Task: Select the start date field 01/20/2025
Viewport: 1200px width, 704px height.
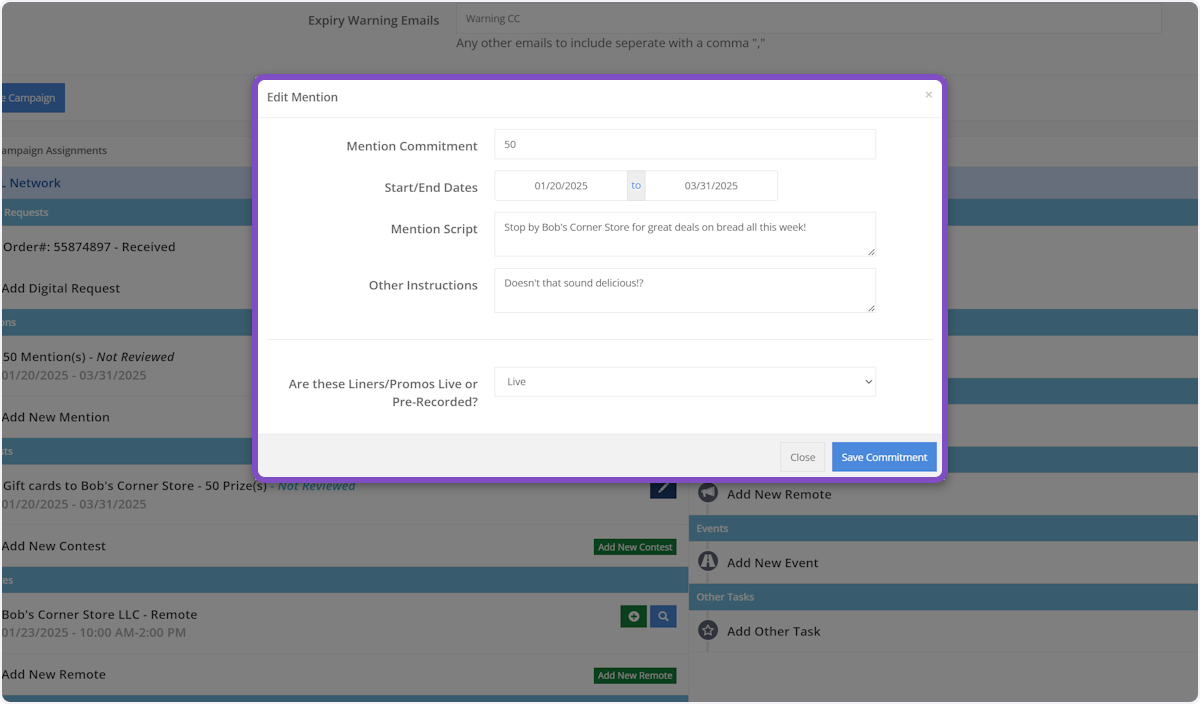Action: [561, 186]
